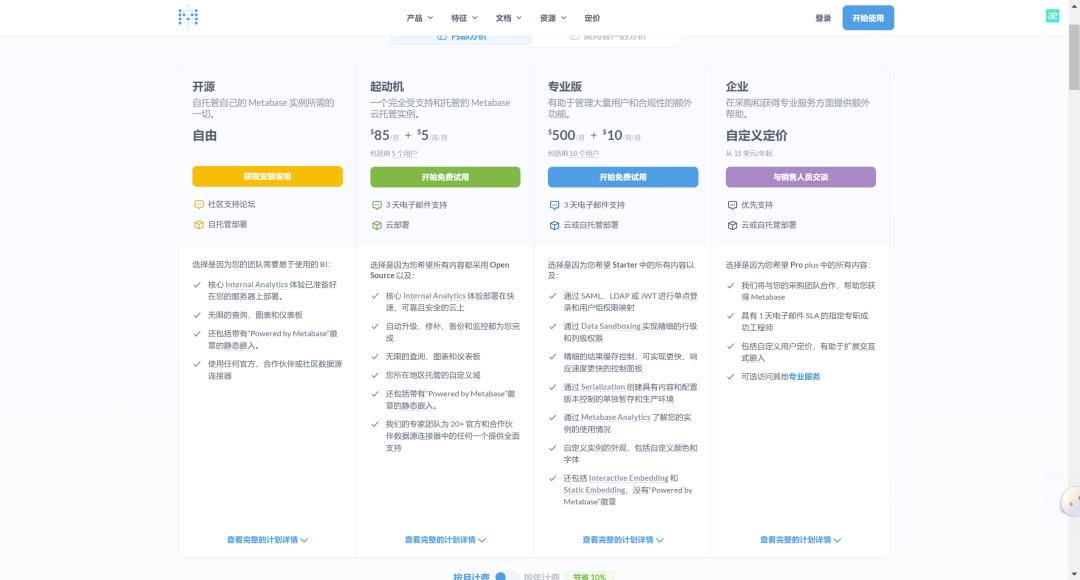Click the chat icon beside 3天电子邮件支持 in 专业版
The width and height of the screenshot is (1080, 580).
click(x=554, y=205)
